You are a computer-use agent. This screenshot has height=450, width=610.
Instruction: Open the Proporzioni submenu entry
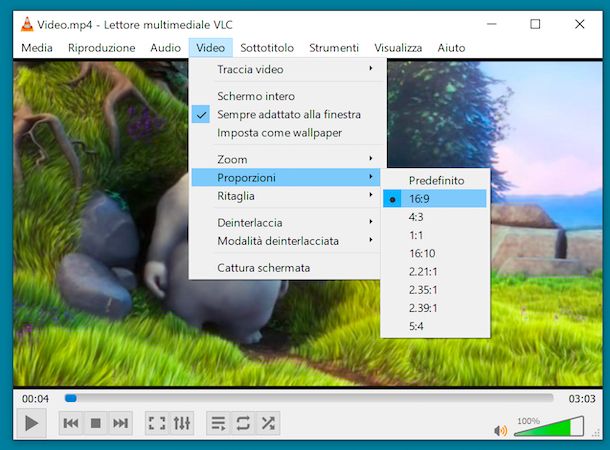pyautogui.click(x=285, y=178)
